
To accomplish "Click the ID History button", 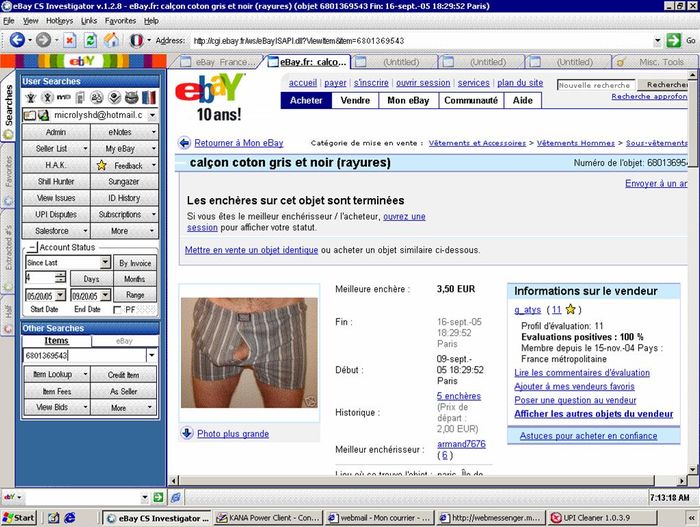I will [x=124, y=198].
